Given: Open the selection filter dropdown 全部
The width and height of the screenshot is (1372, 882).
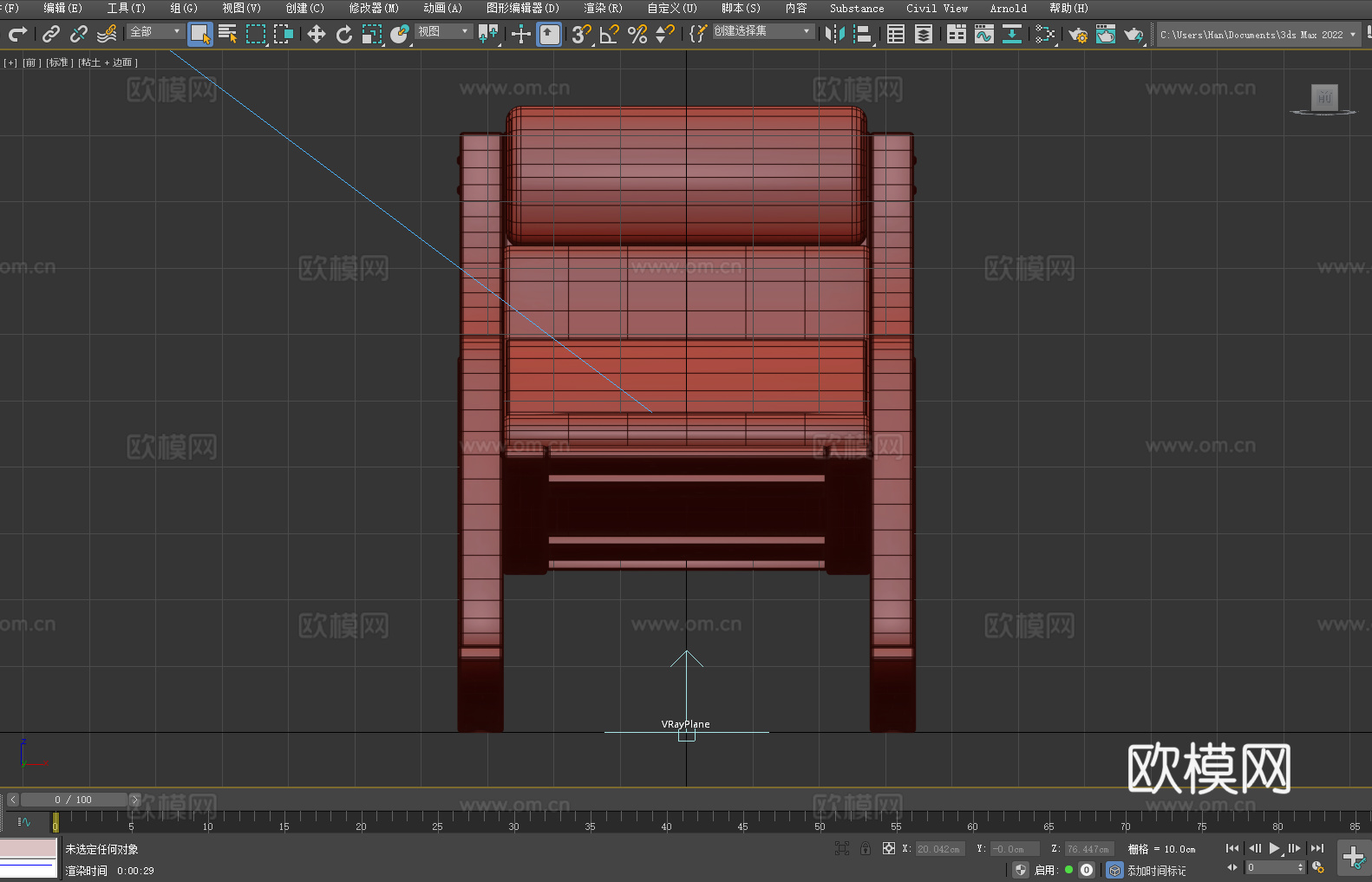Looking at the screenshot, I should [x=155, y=31].
